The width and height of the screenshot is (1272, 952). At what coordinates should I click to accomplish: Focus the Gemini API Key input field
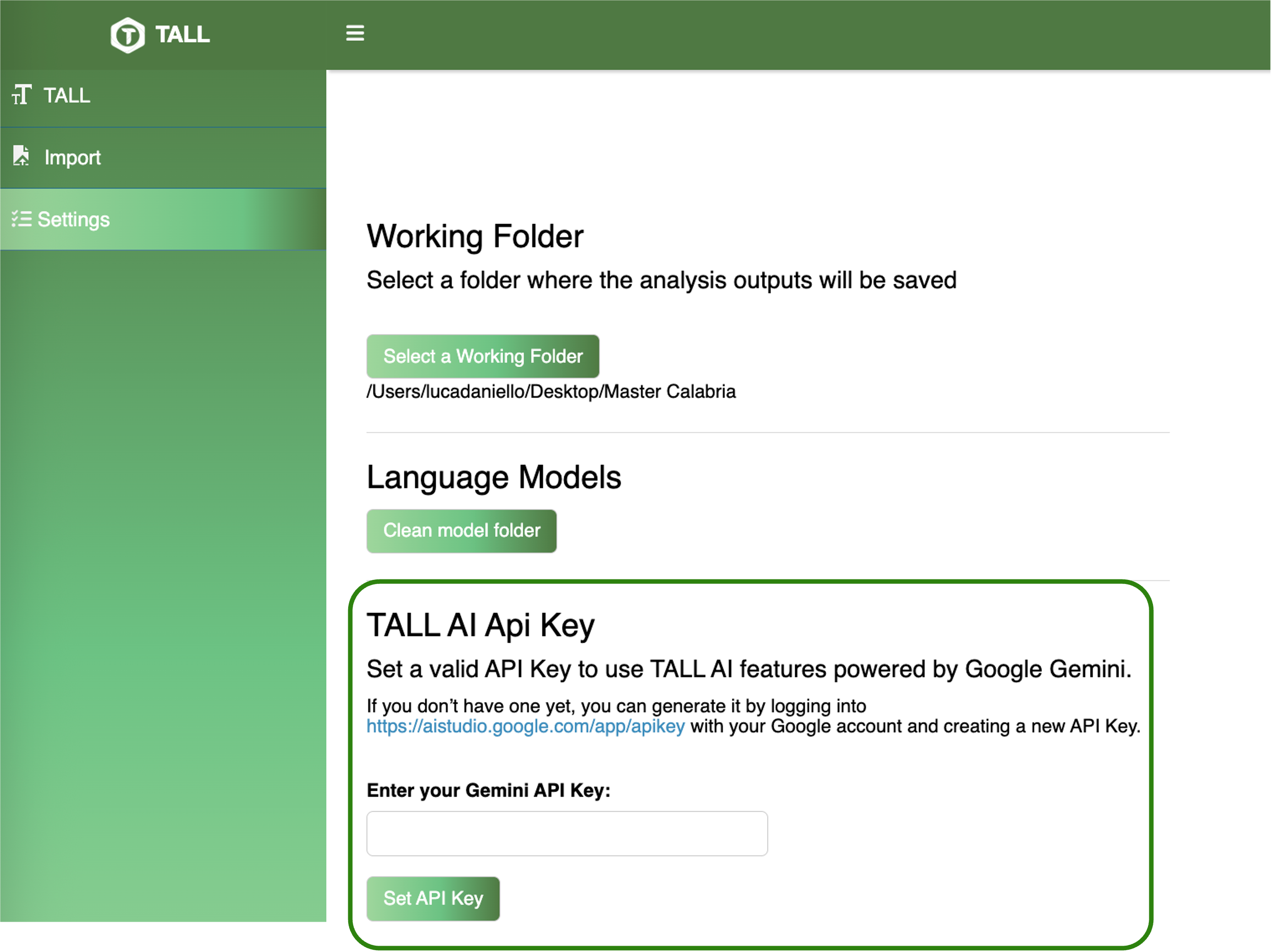(x=567, y=834)
